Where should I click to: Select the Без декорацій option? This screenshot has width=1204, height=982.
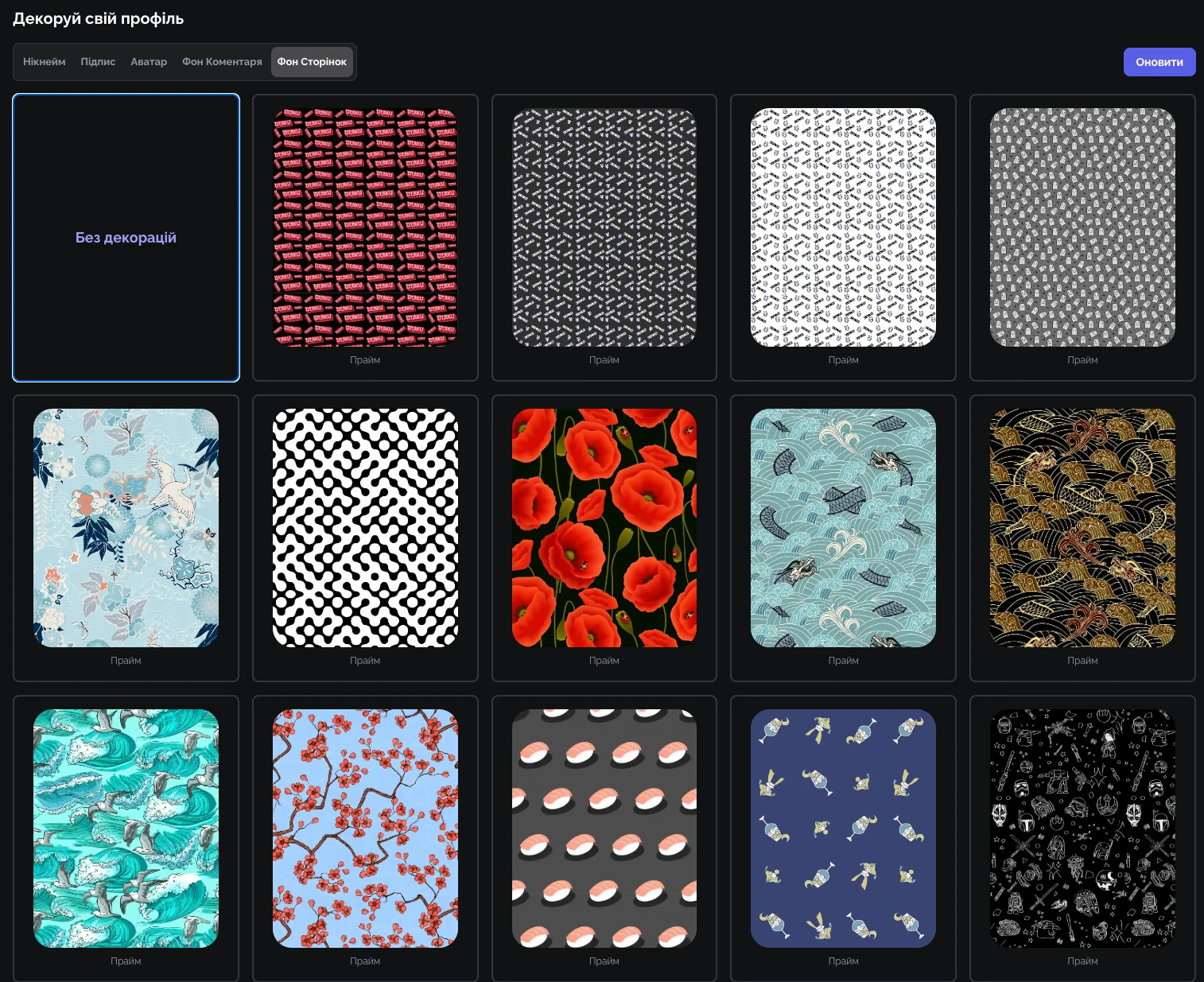tap(126, 238)
